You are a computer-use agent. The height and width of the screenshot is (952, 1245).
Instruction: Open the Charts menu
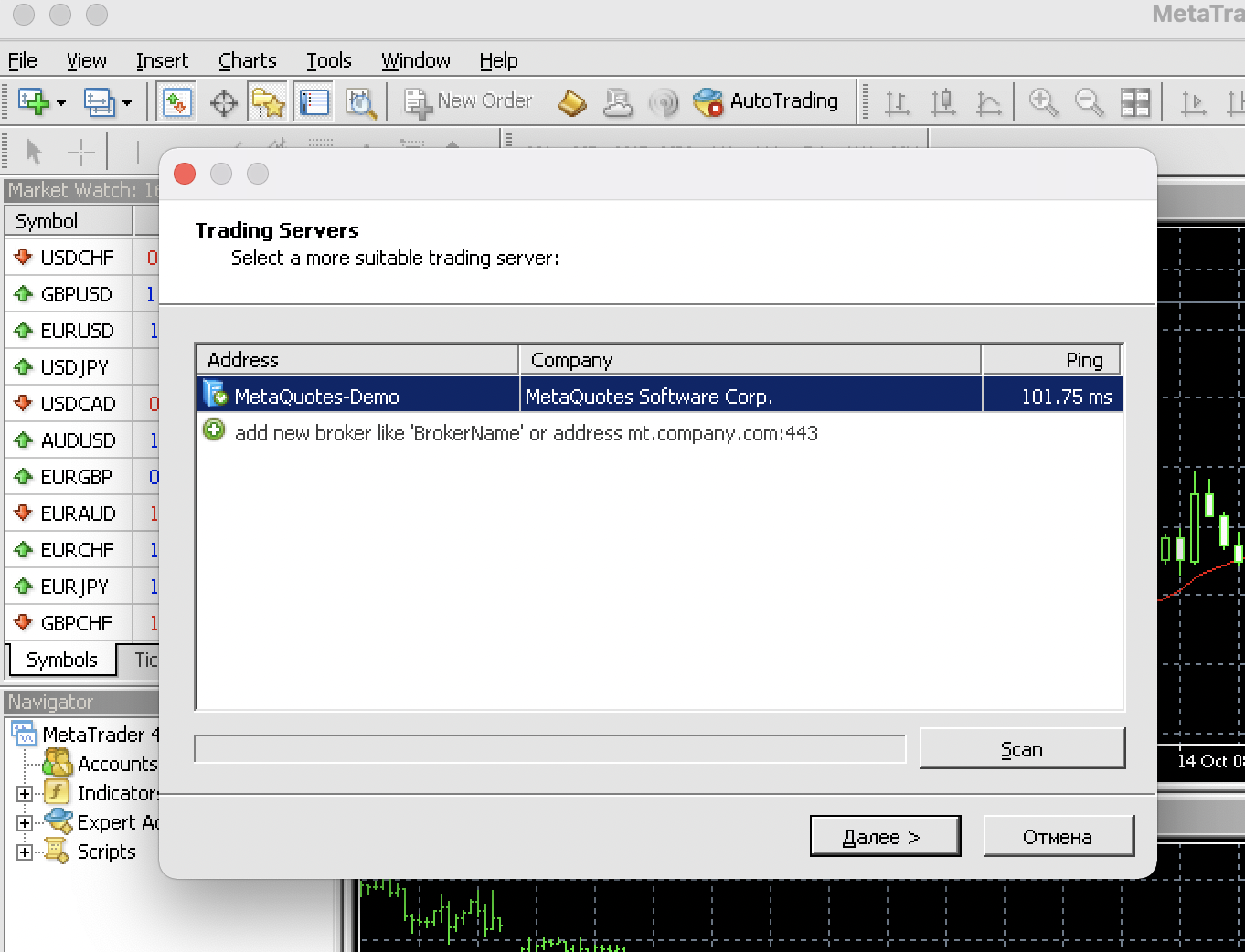(247, 60)
